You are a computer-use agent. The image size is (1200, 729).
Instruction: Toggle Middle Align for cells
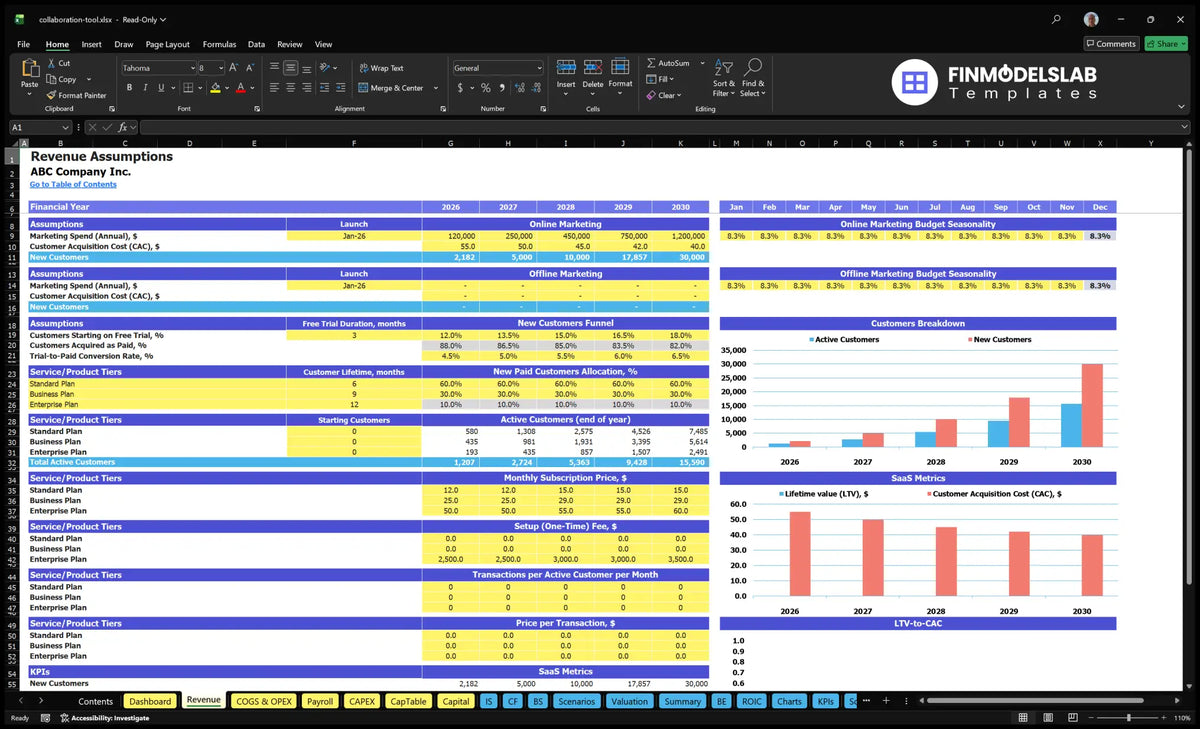(x=290, y=68)
